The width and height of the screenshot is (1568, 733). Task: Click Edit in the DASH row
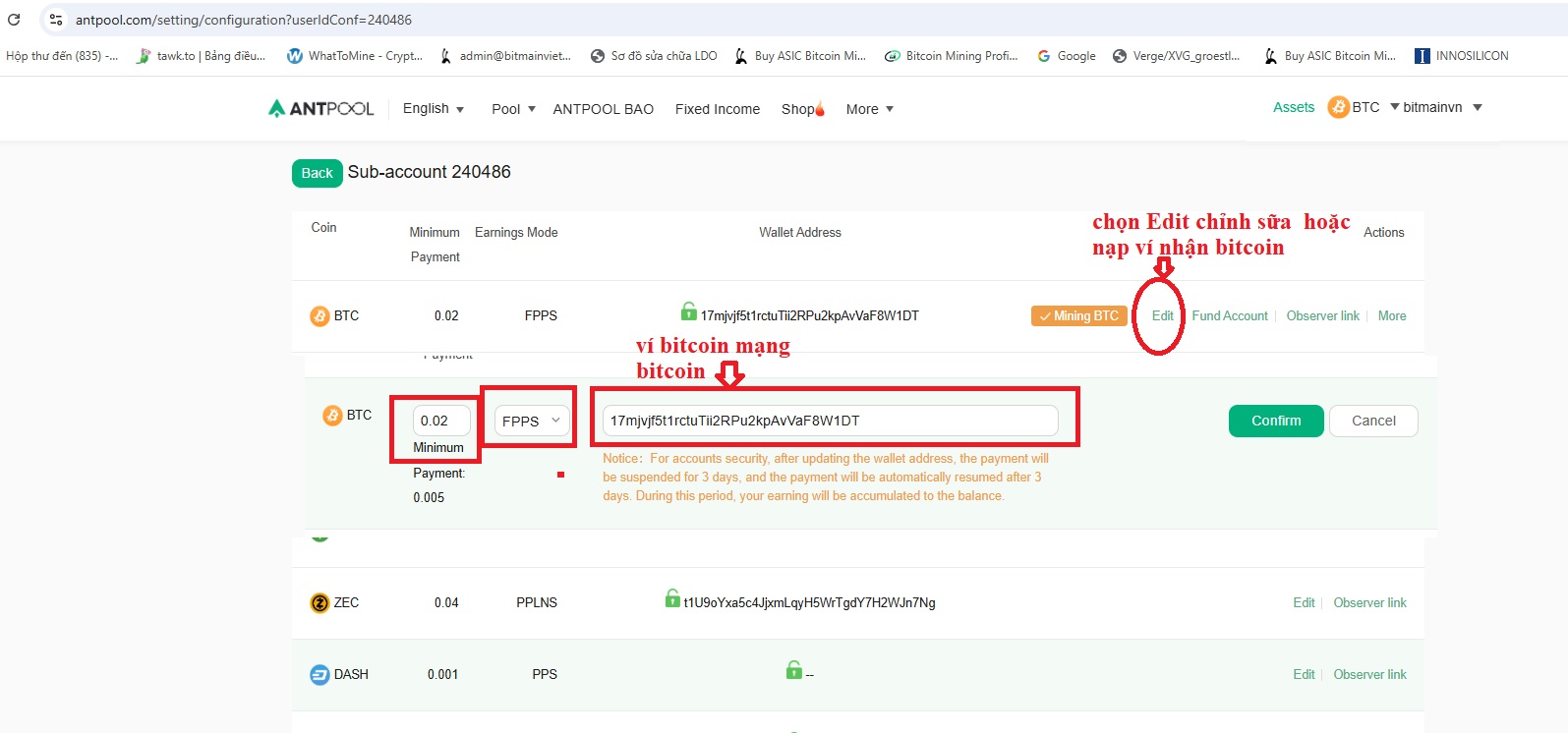[x=1304, y=674]
